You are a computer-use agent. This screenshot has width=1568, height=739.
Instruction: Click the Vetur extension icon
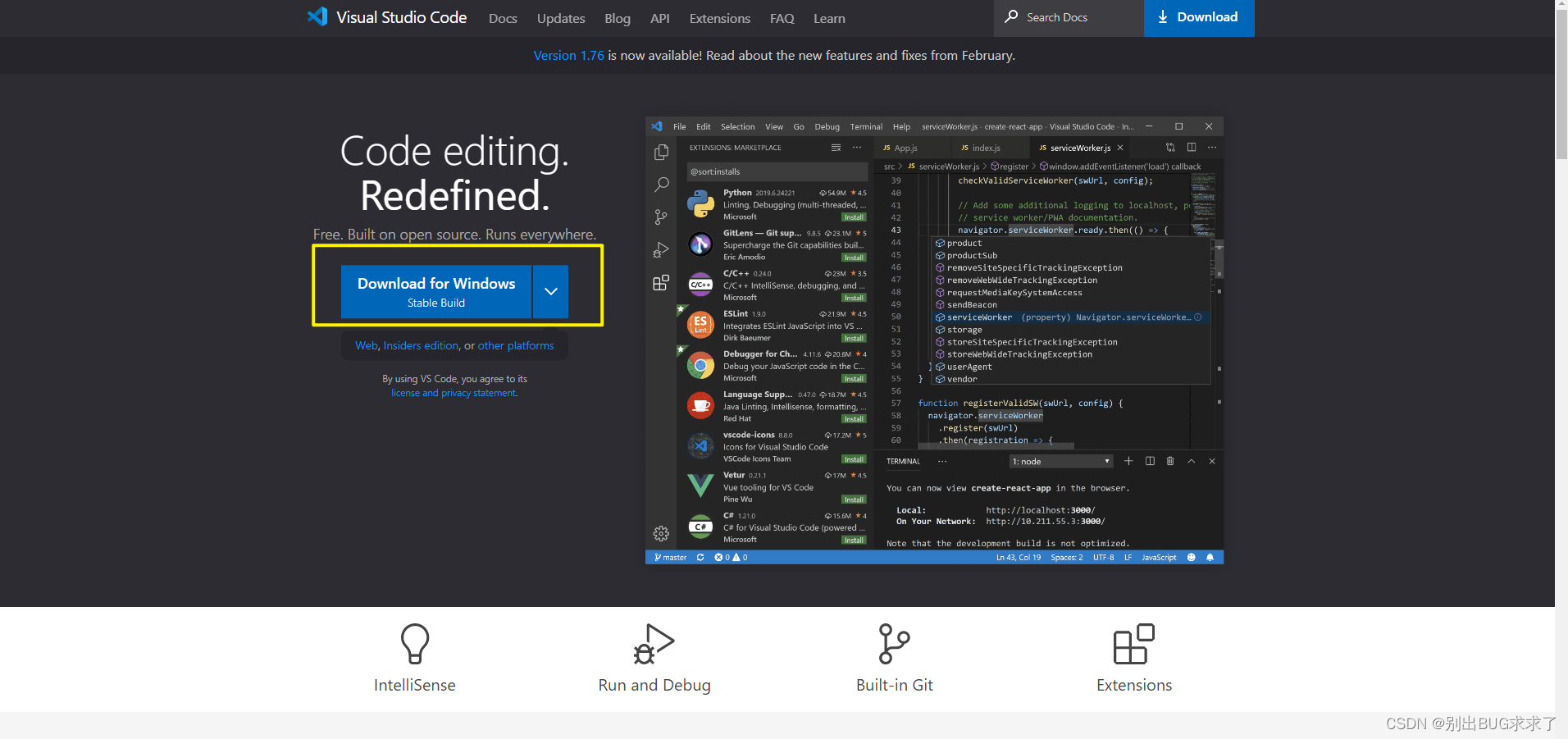coord(700,486)
